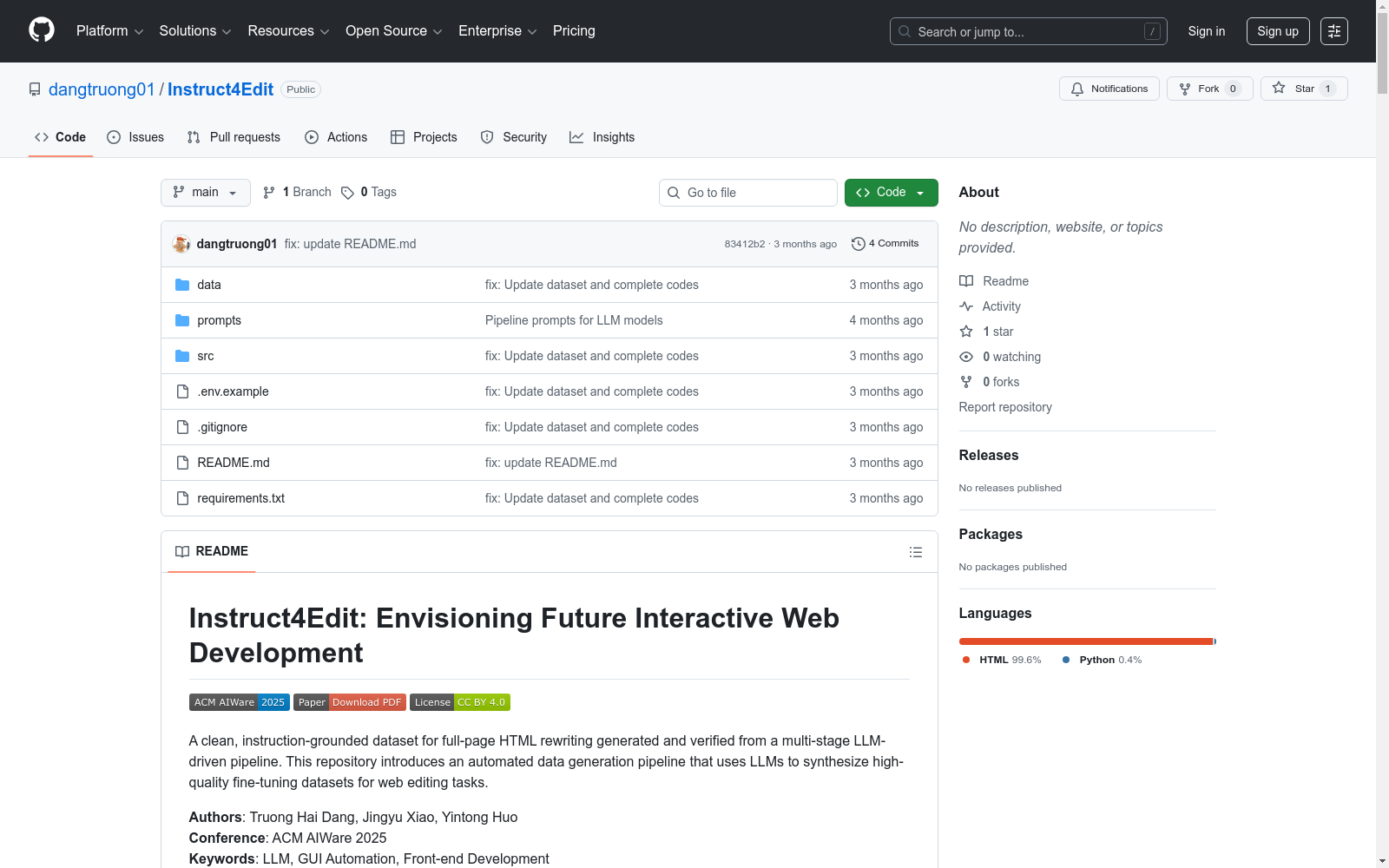Image resolution: width=1389 pixels, height=868 pixels.
Task: Click the file icon beside .env.example
Action: coord(182,391)
